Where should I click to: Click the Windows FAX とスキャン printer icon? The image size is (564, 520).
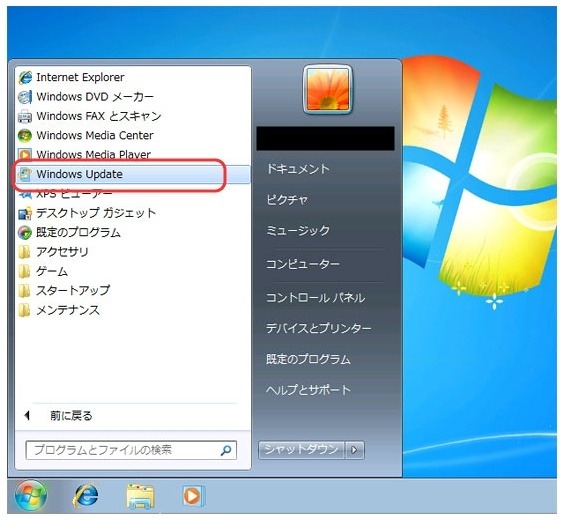pos(25,117)
